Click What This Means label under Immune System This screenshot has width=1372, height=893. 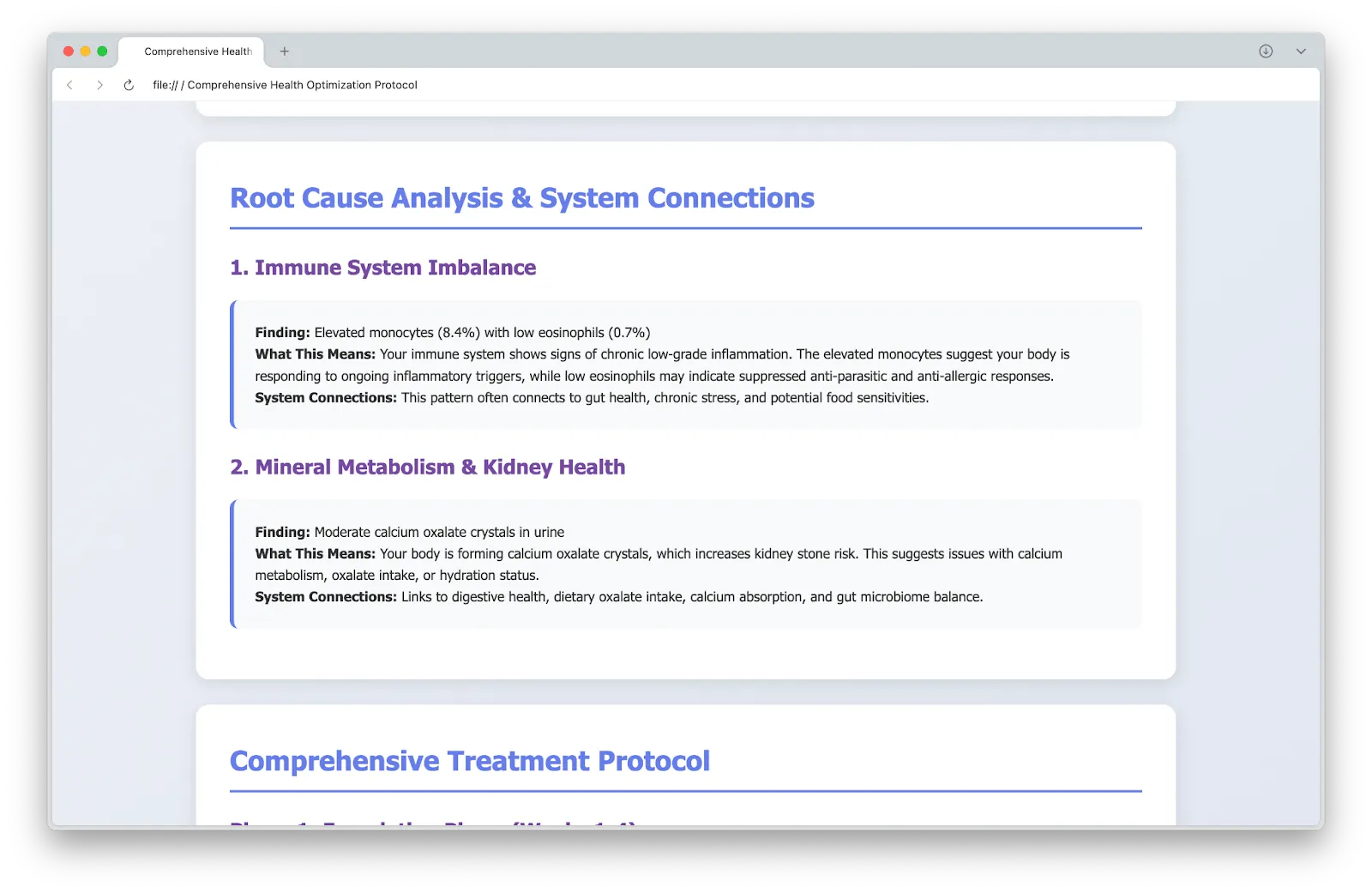tap(315, 354)
